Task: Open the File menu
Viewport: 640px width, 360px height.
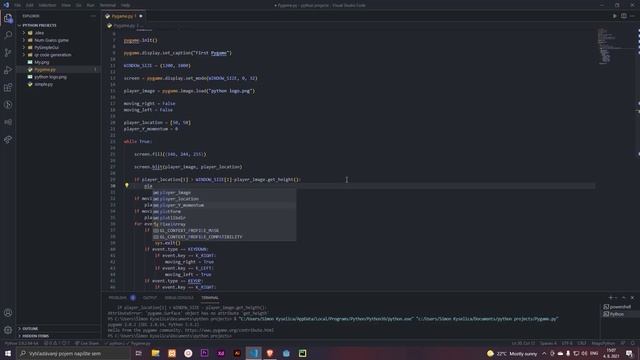Action: (x=18, y=5)
